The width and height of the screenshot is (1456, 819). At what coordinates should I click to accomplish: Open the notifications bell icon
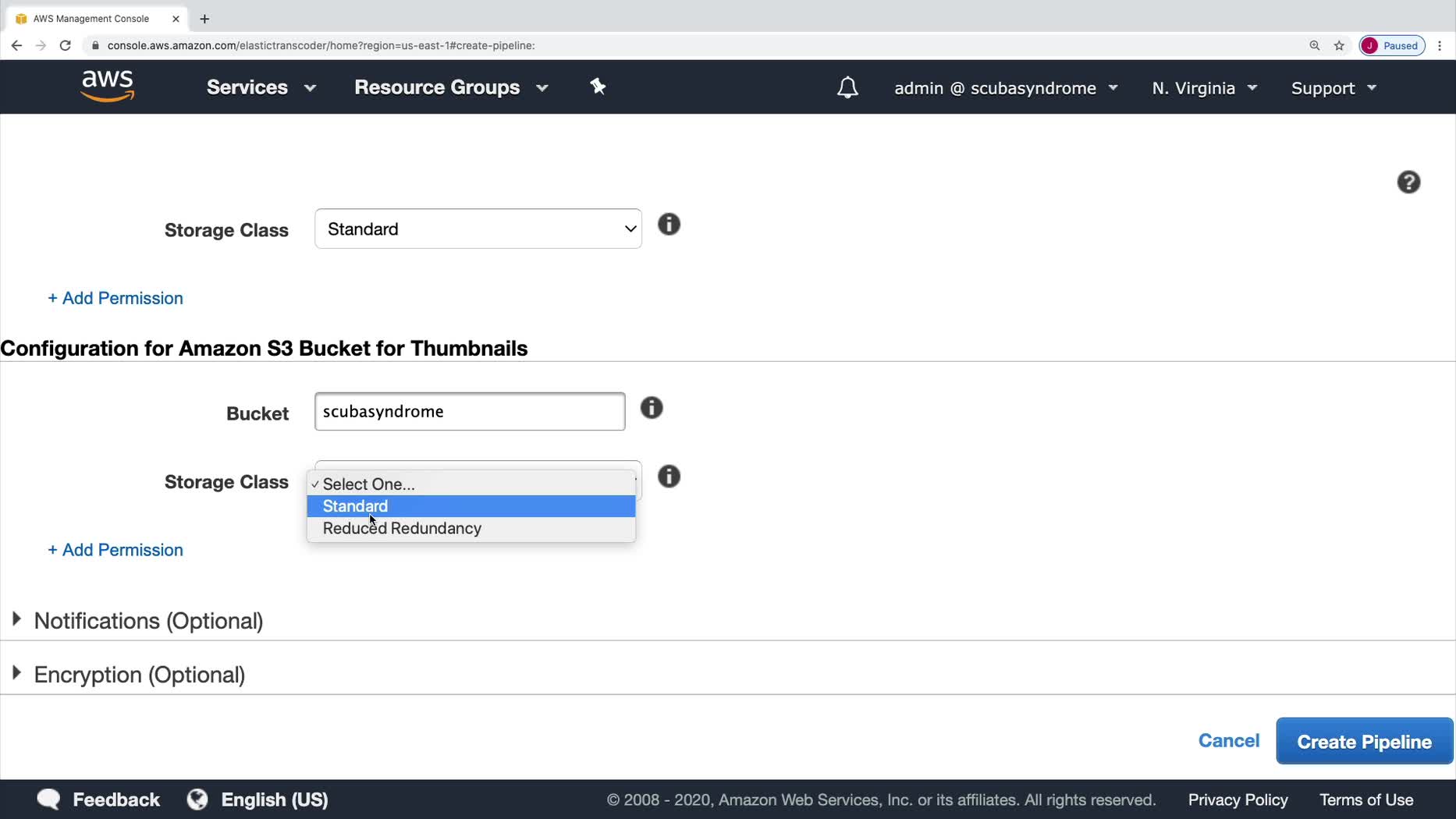pos(847,87)
